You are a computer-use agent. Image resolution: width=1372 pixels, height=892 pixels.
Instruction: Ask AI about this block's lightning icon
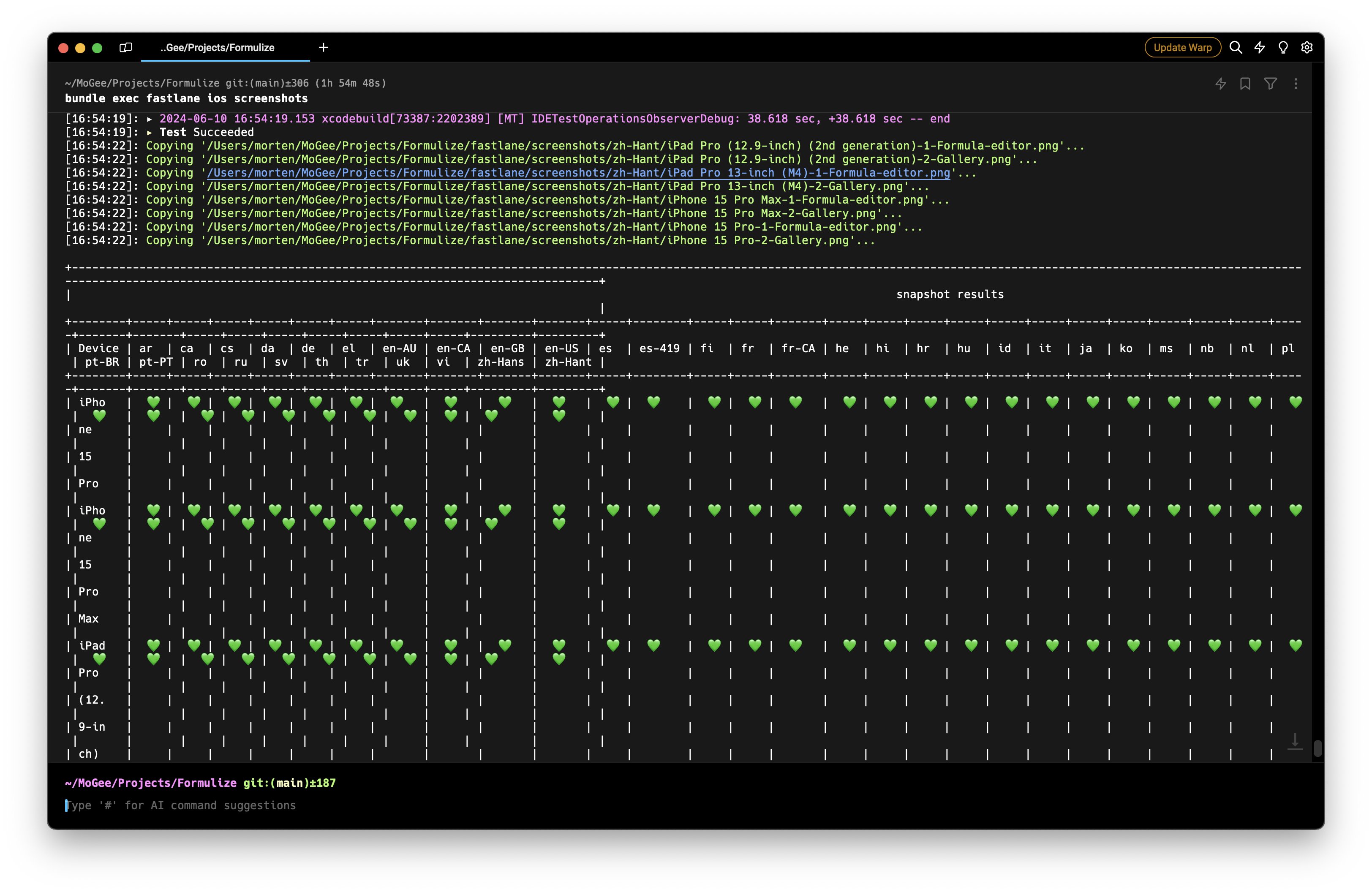[x=1220, y=84]
